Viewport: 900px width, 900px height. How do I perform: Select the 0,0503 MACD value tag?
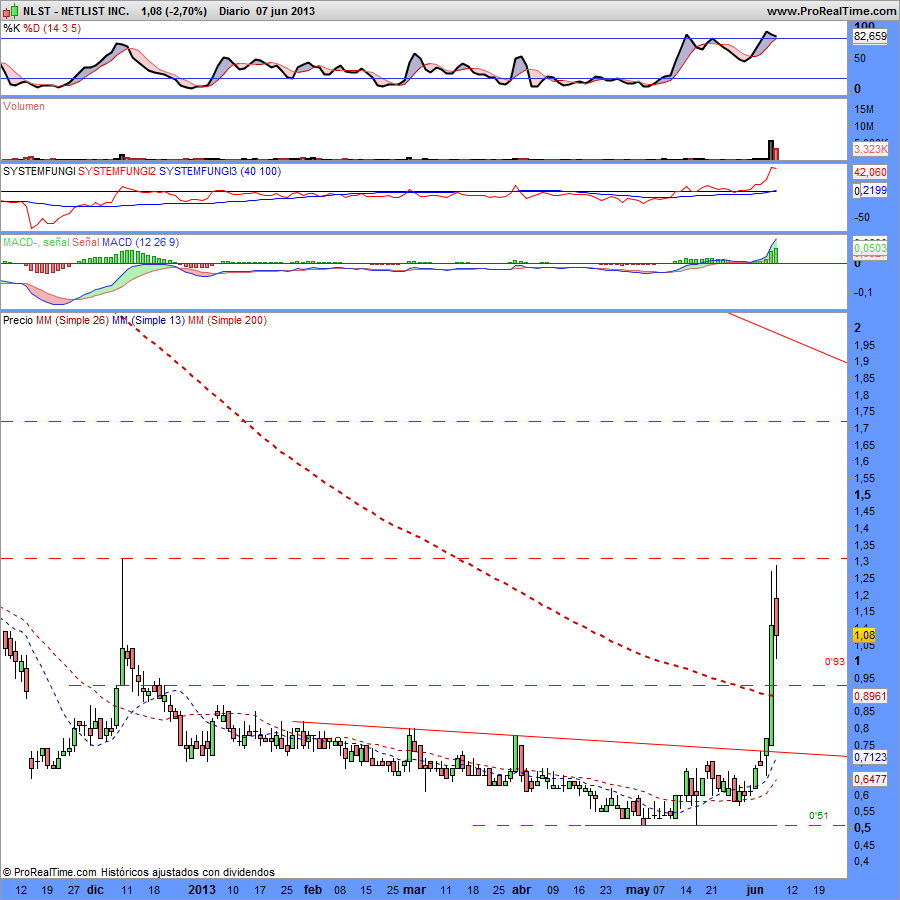tap(870, 248)
